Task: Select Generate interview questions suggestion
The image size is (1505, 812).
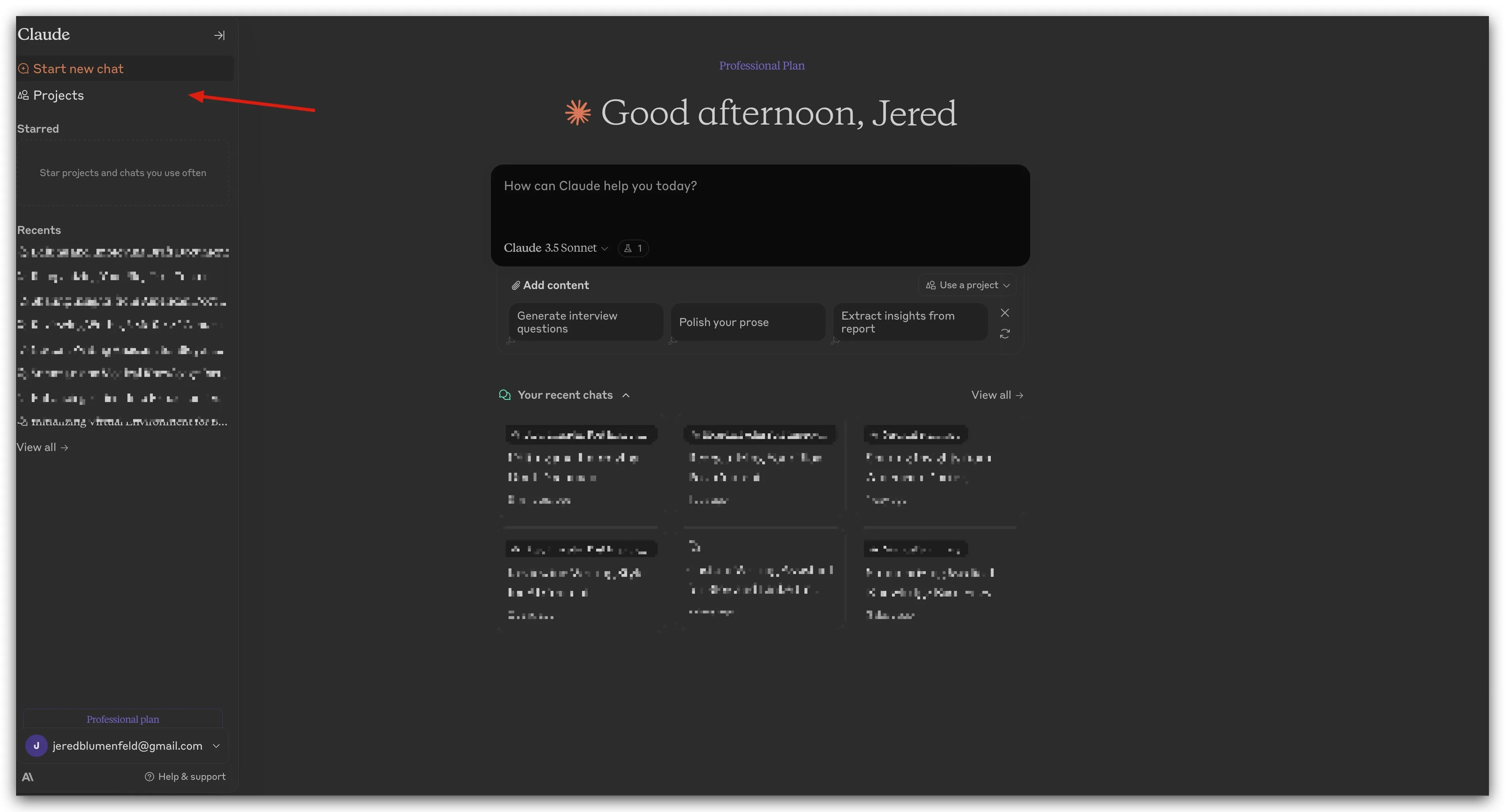Action: 585,322
